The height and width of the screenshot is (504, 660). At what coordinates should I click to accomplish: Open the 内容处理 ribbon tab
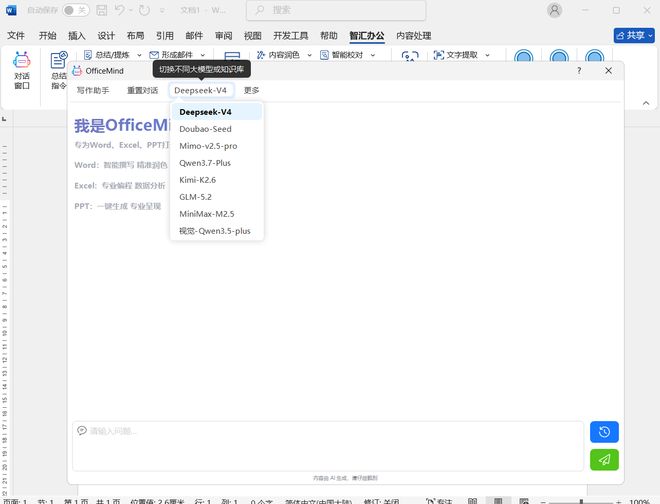[x=414, y=36]
